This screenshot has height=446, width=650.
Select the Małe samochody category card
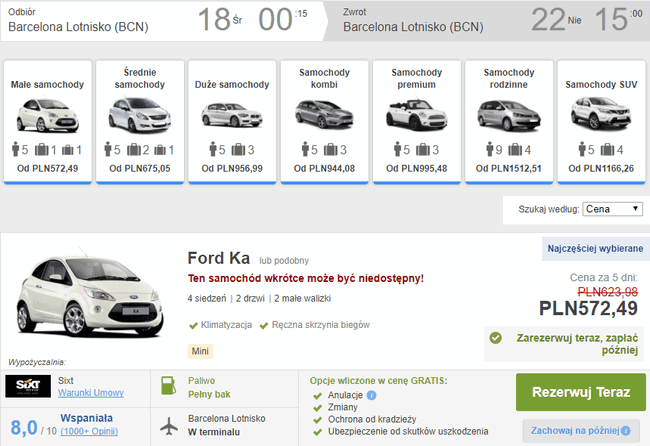point(48,122)
